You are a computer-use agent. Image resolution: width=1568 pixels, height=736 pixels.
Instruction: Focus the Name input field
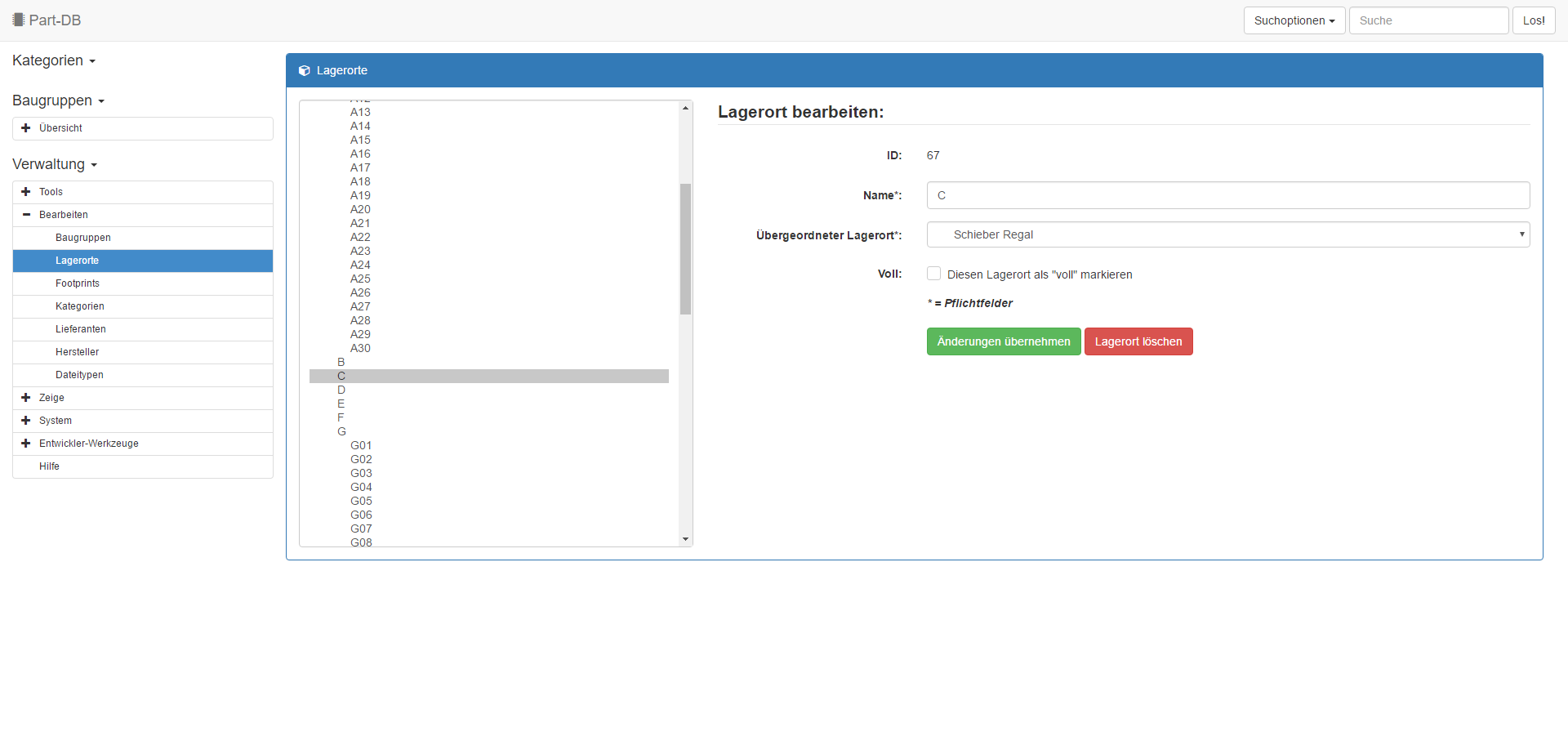click(x=1228, y=195)
